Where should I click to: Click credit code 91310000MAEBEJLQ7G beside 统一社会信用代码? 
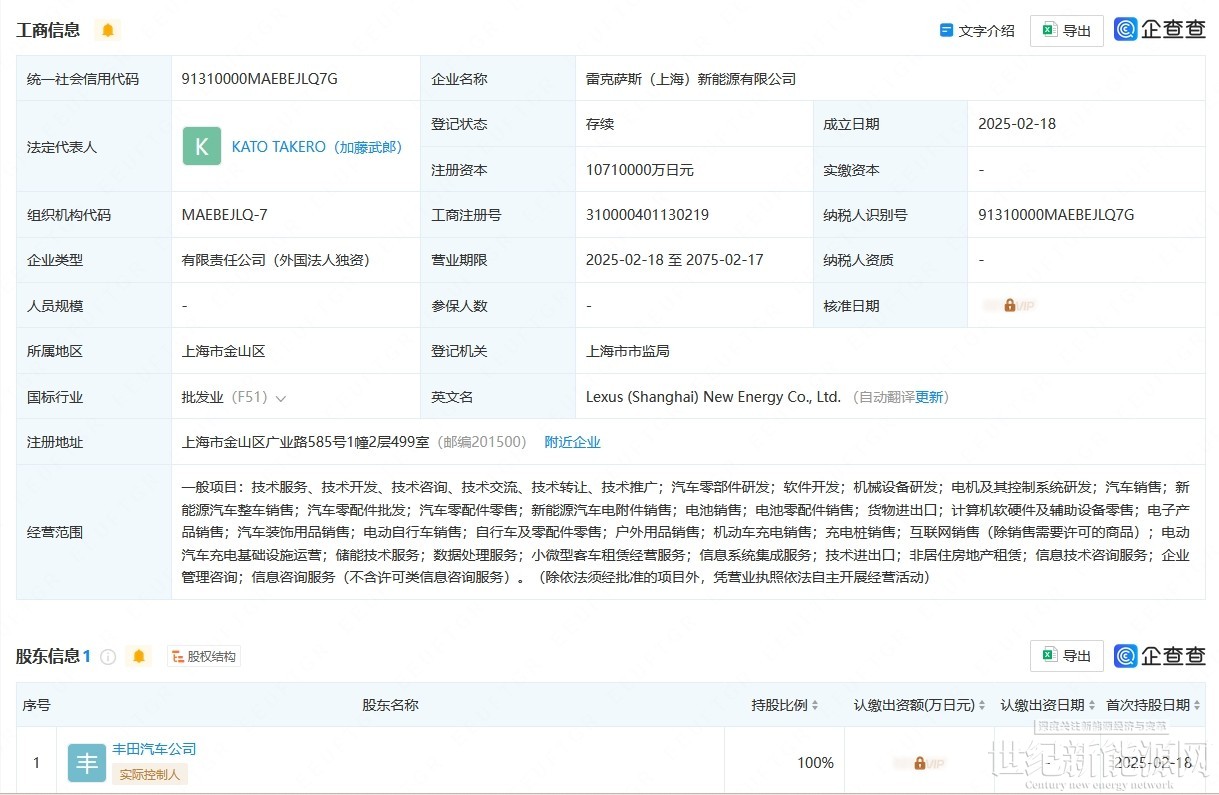pyautogui.click(x=260, y=78)
